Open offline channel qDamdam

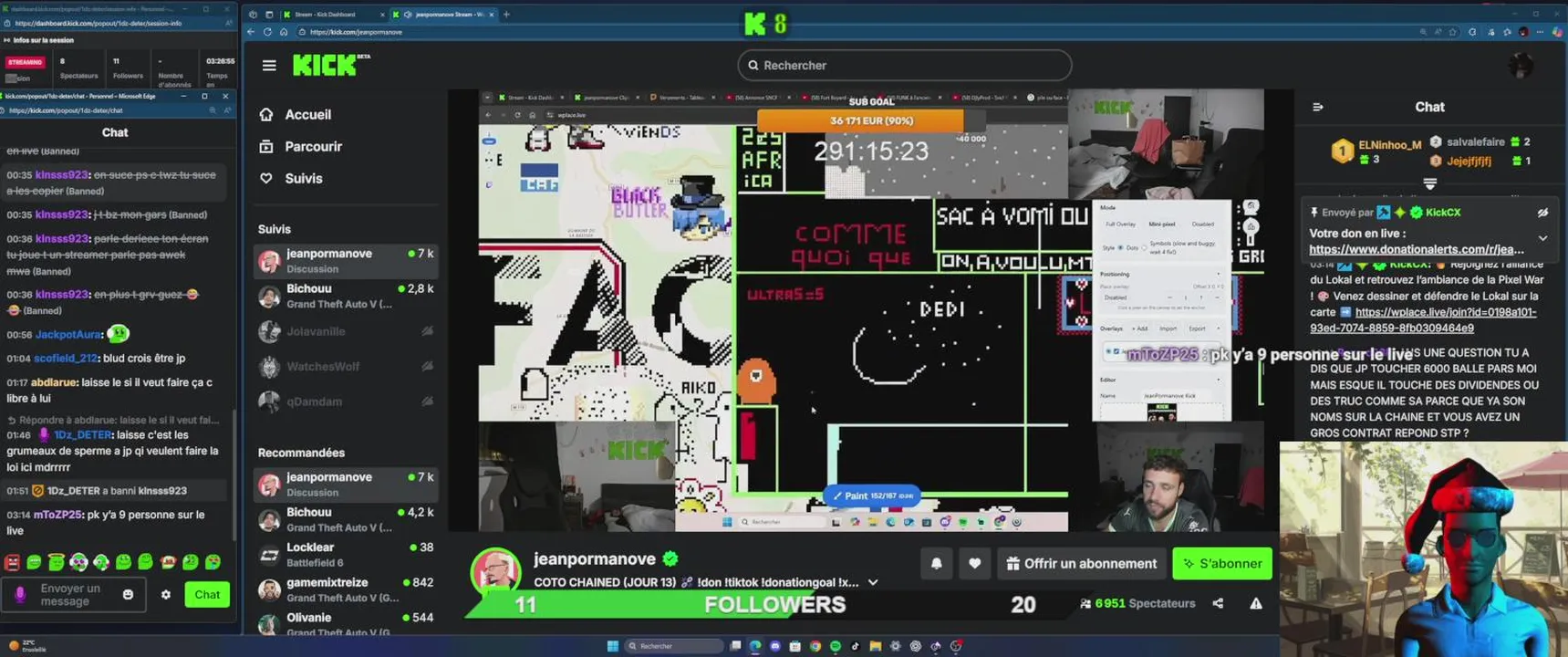tap(346, 401)
